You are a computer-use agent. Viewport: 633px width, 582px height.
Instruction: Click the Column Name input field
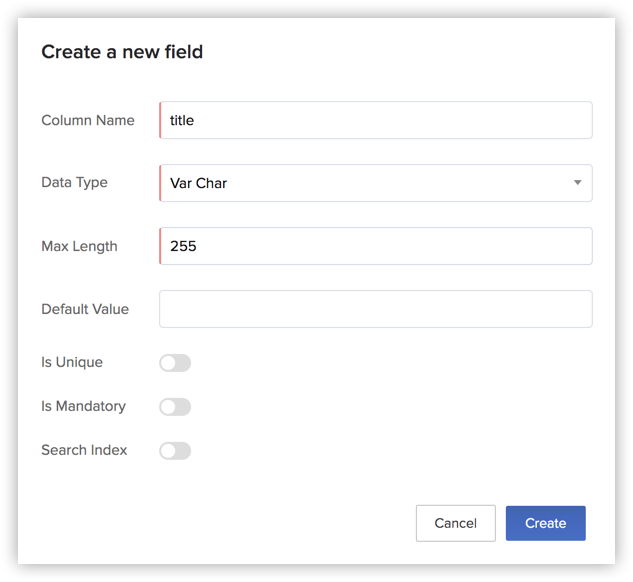coord(376,120)
